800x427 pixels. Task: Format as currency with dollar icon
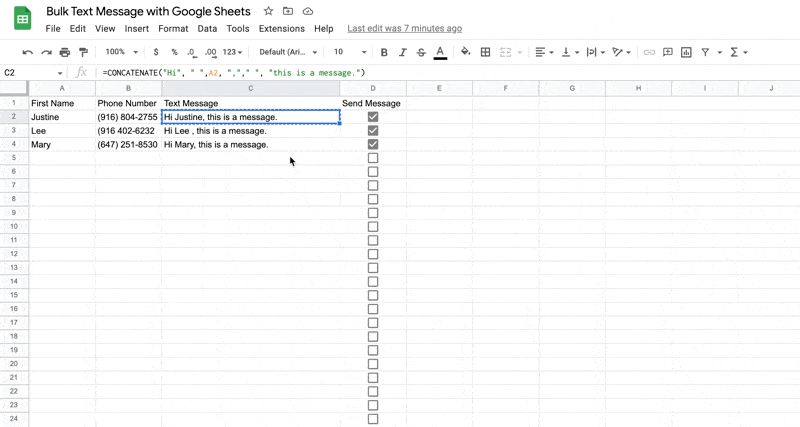tap(156, 52)
